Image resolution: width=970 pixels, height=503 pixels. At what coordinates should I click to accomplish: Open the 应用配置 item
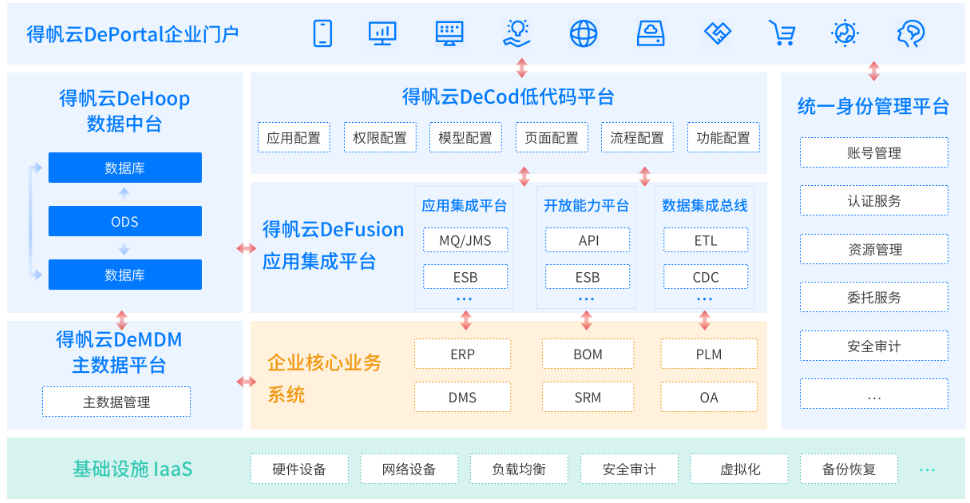[294, 137]
